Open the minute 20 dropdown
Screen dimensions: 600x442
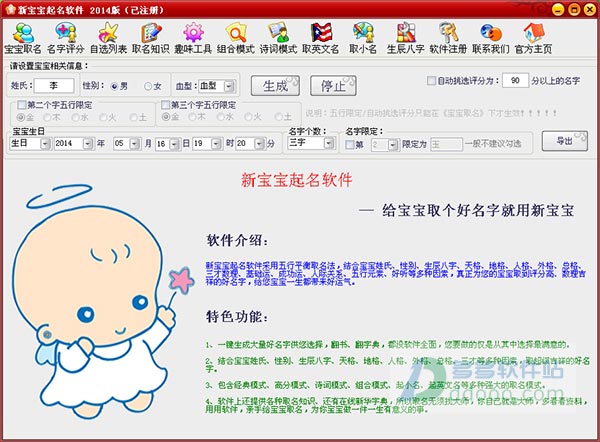(260, 144)
